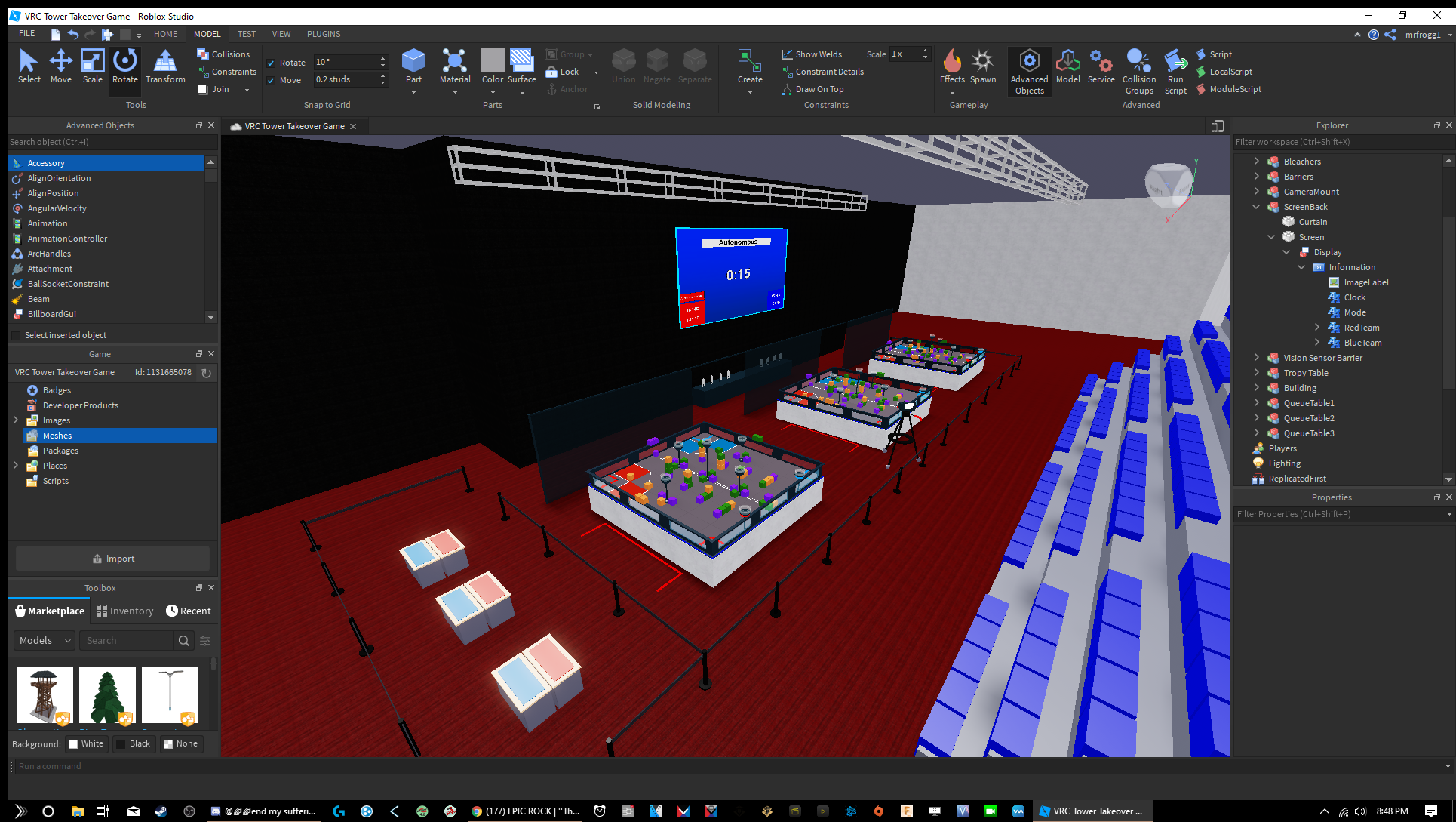
Task: Open the PLUGINS menu tab
Action: 323,34
